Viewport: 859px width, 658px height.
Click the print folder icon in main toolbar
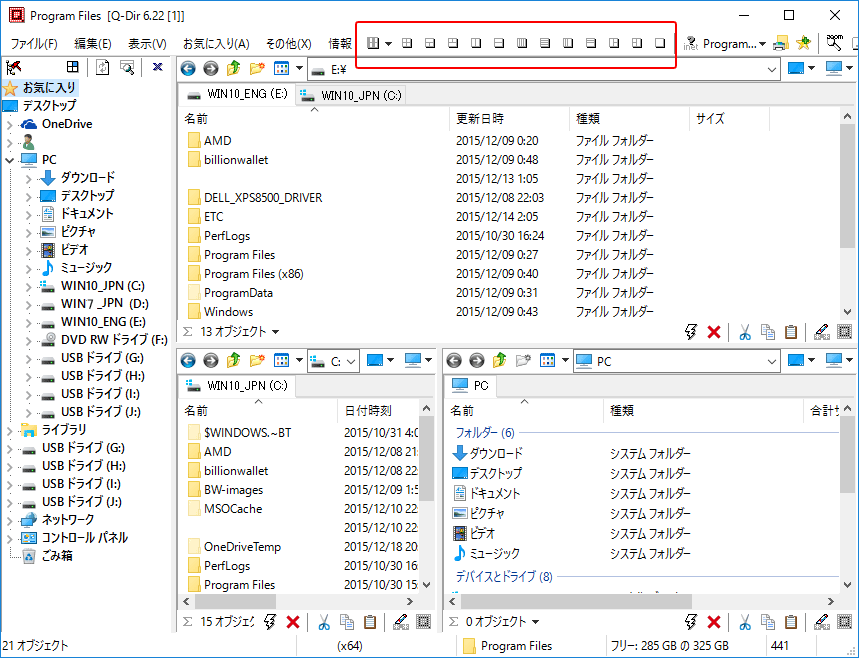781,43
